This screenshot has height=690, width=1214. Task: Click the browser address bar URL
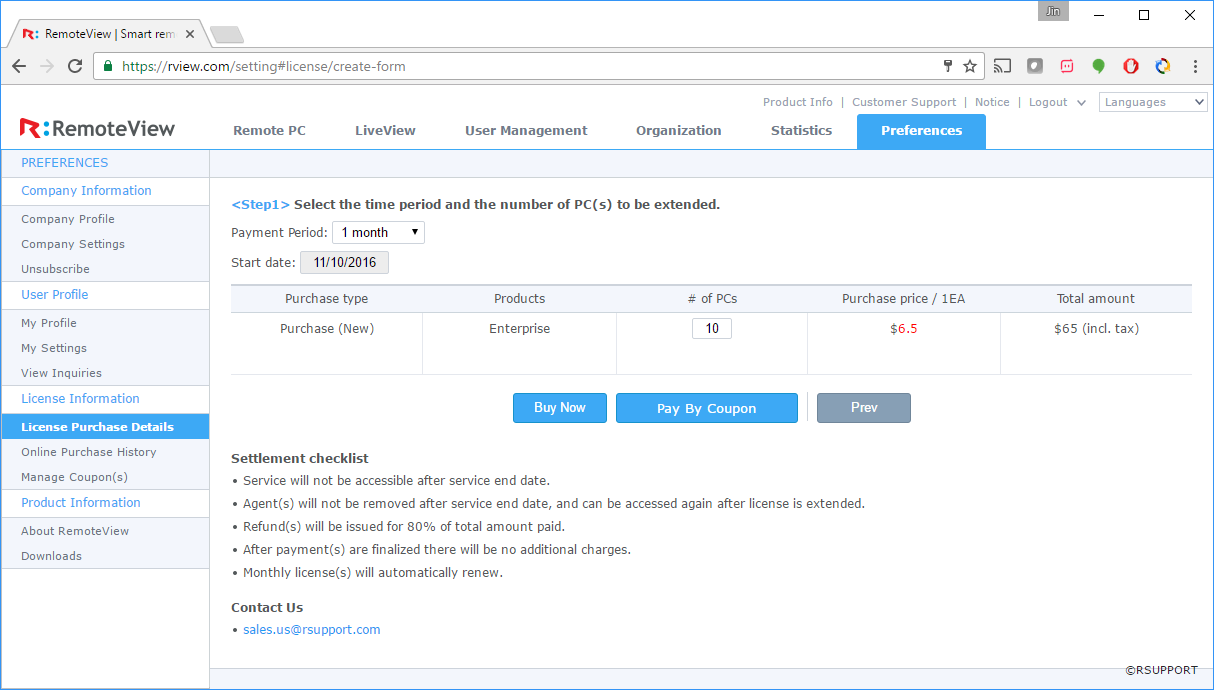point(264,66)
